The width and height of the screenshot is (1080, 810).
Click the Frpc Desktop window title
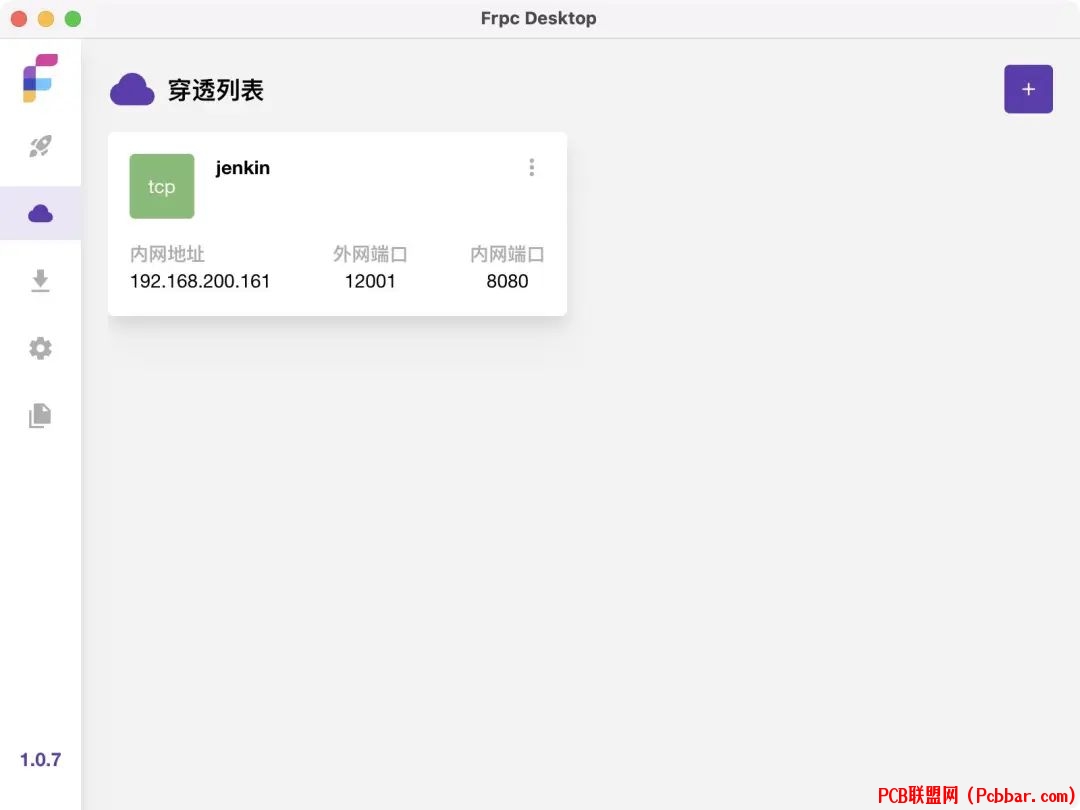pyautogui.click(x=539, y=19)
